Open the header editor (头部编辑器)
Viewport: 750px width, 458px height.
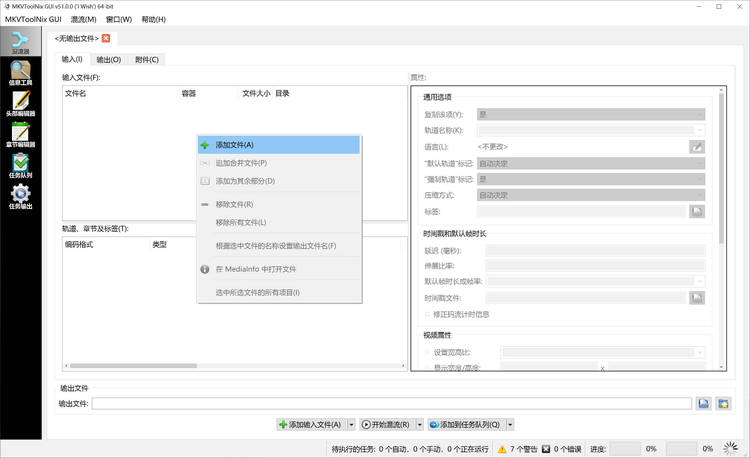click(21, 104)
